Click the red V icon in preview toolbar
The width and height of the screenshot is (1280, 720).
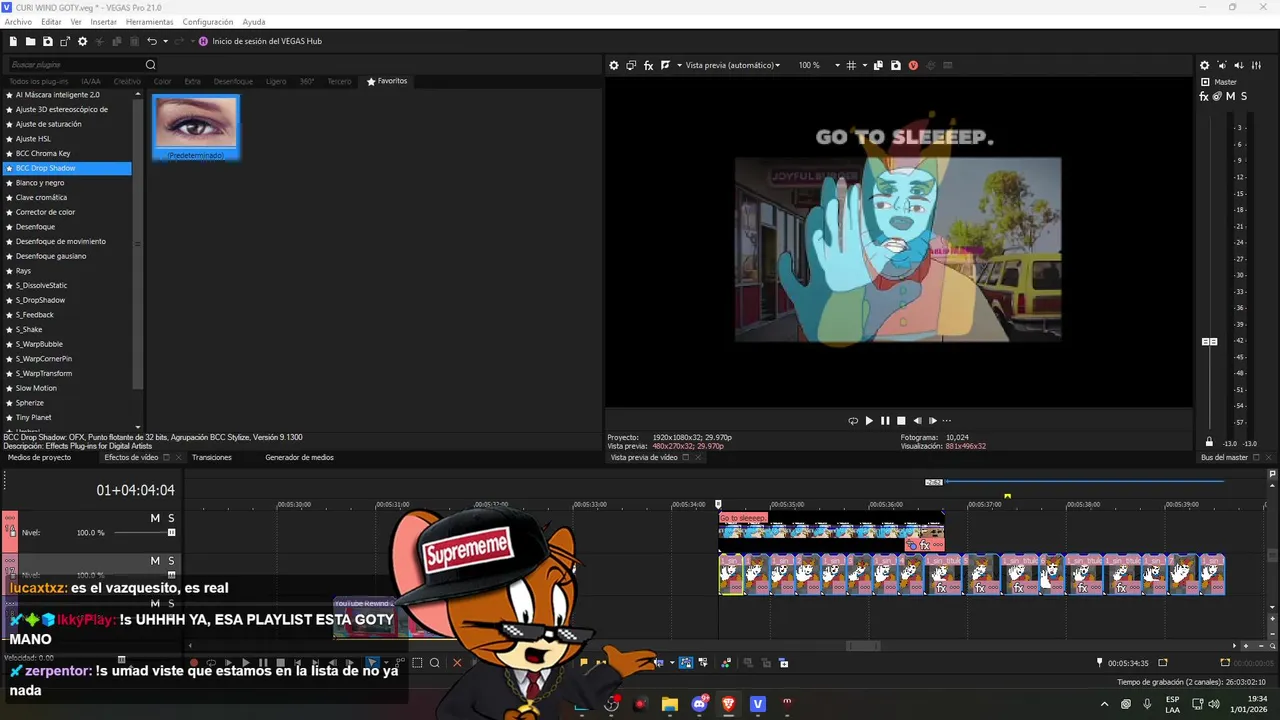913,65
